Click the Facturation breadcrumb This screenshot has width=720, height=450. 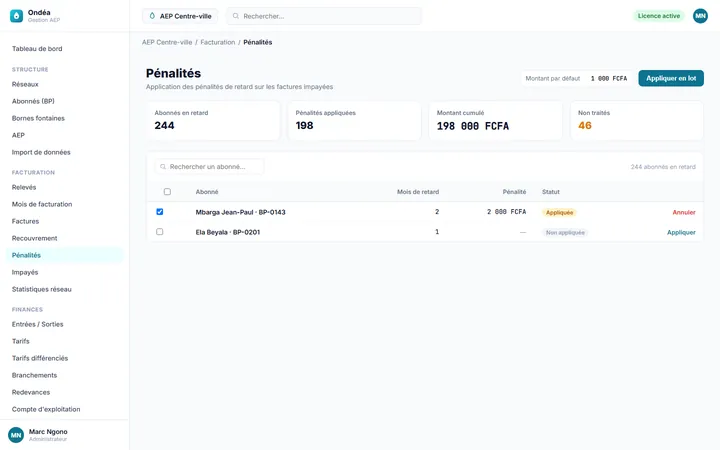tap(218, 42)
